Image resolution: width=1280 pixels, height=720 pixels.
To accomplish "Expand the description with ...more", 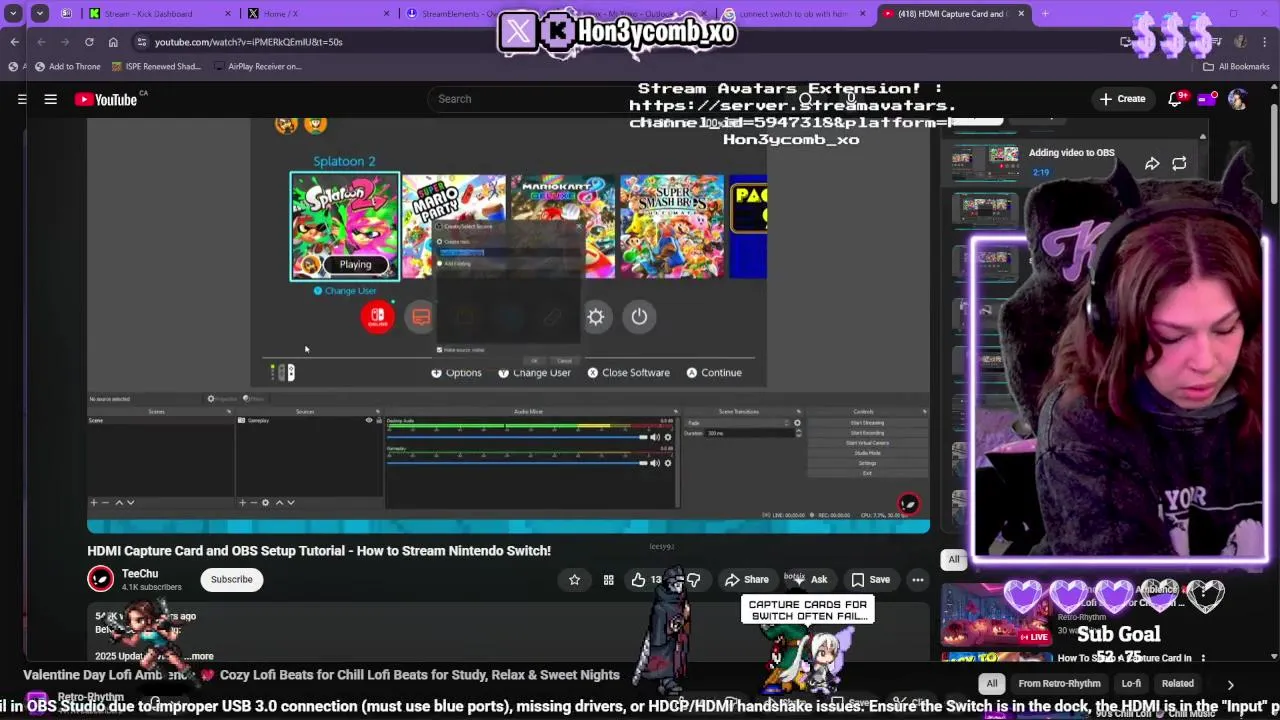I will click(x=199, y=656).
